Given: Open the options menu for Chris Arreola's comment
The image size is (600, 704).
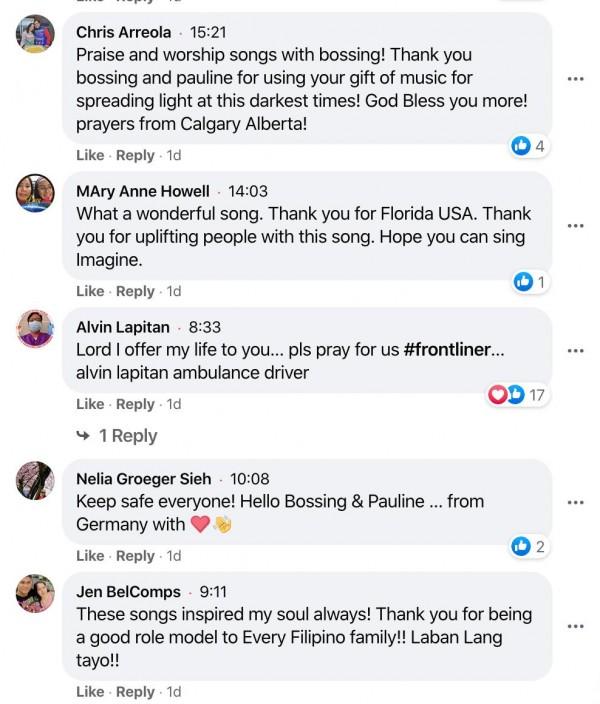Looking at the screenshot, I should pos(574,79).
